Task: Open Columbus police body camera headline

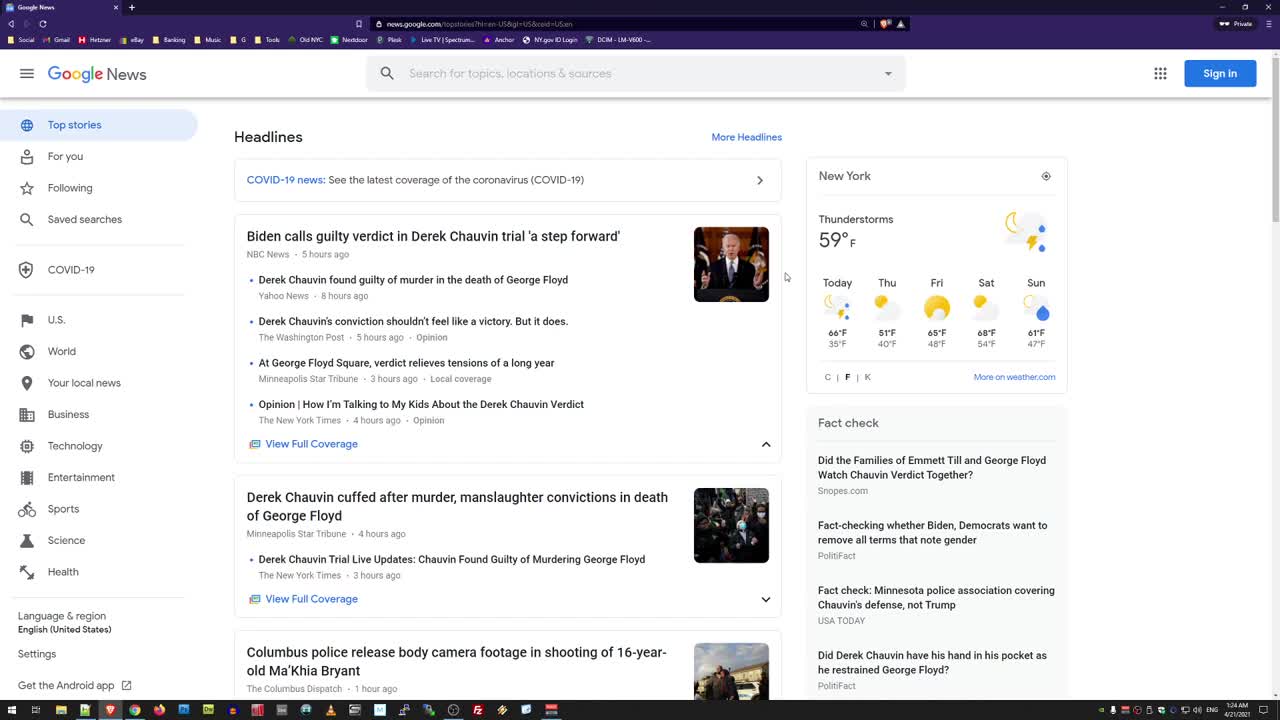Action: [456, 662]
